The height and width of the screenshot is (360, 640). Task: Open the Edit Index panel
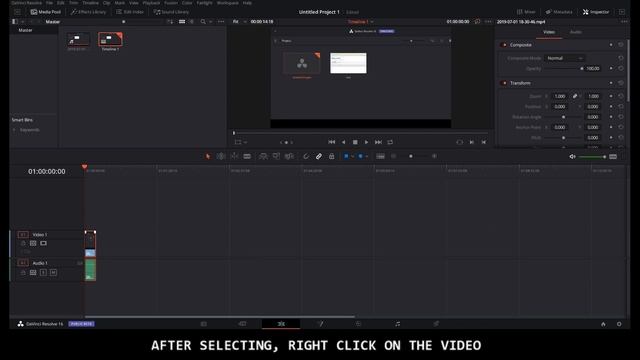(x=130, y=12)
